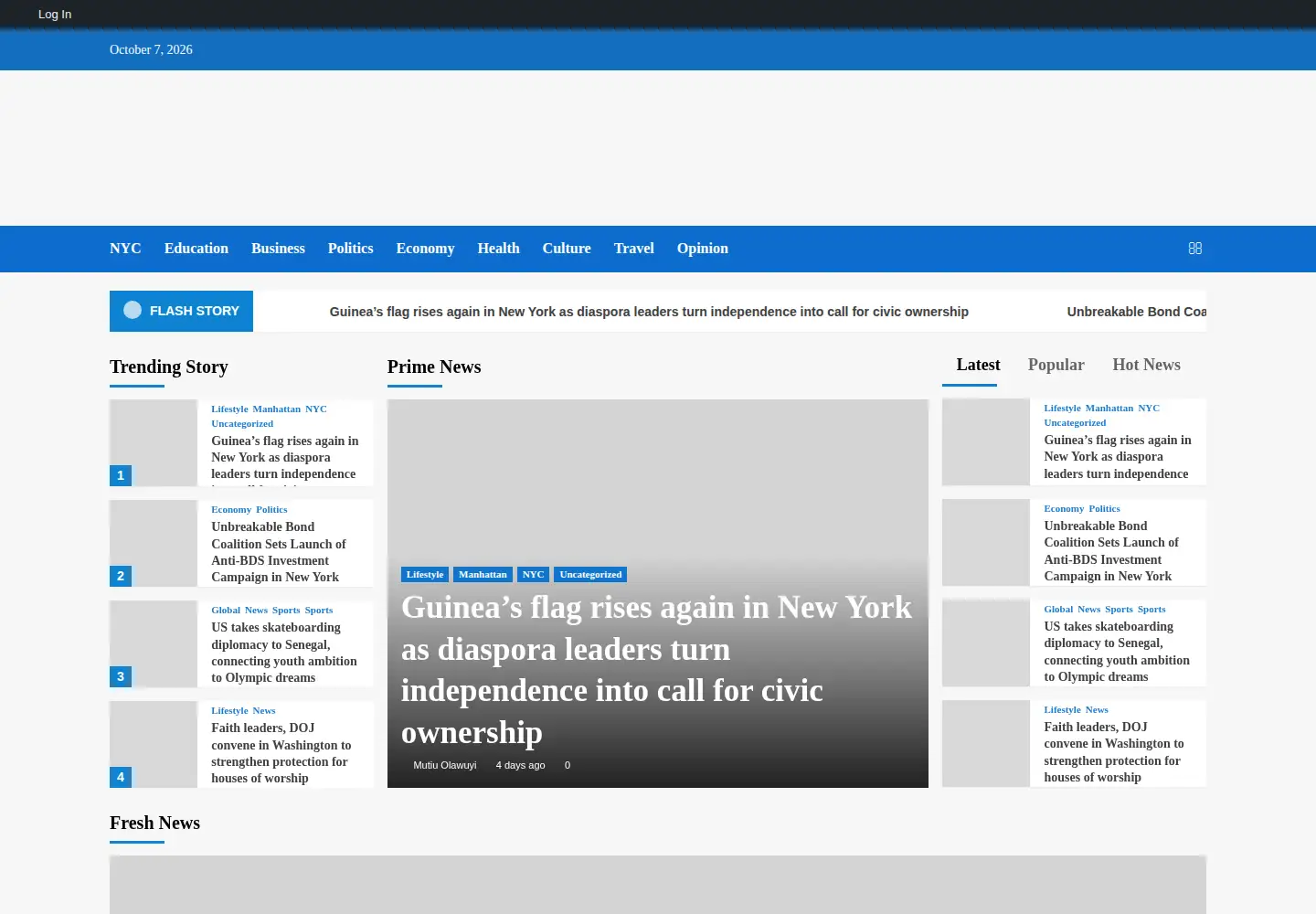Open the NYC menu item
This screenshot has width=1316, height=914.
[125, 249]
